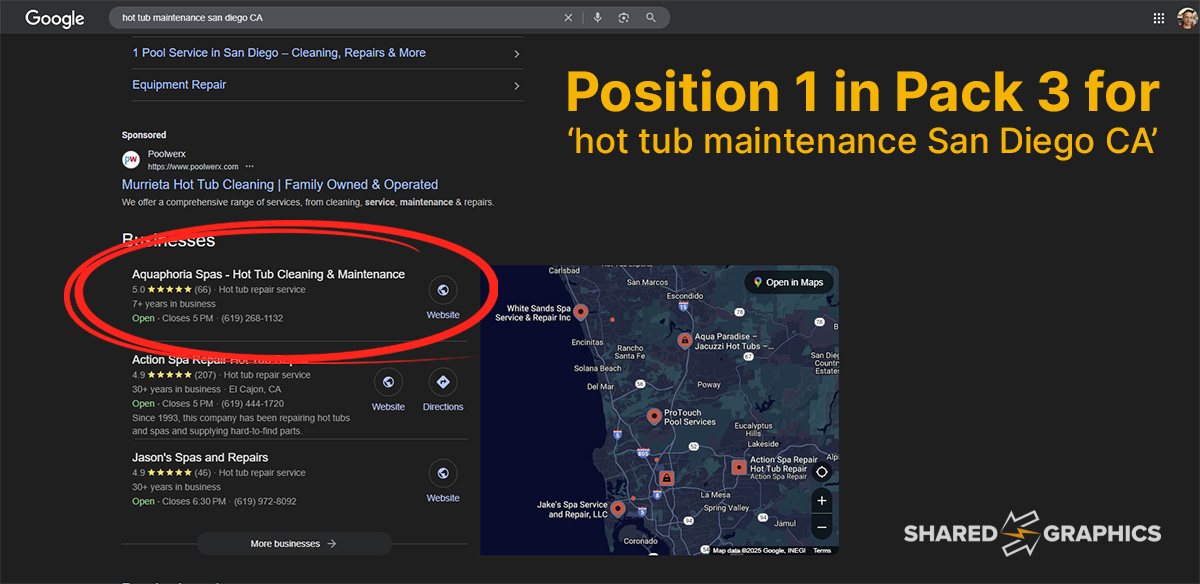Open Google Lens image search icon
Image resolution: width=1200 pixels, height=584 pixels.
pyautogui.click(x=624, y=18)
